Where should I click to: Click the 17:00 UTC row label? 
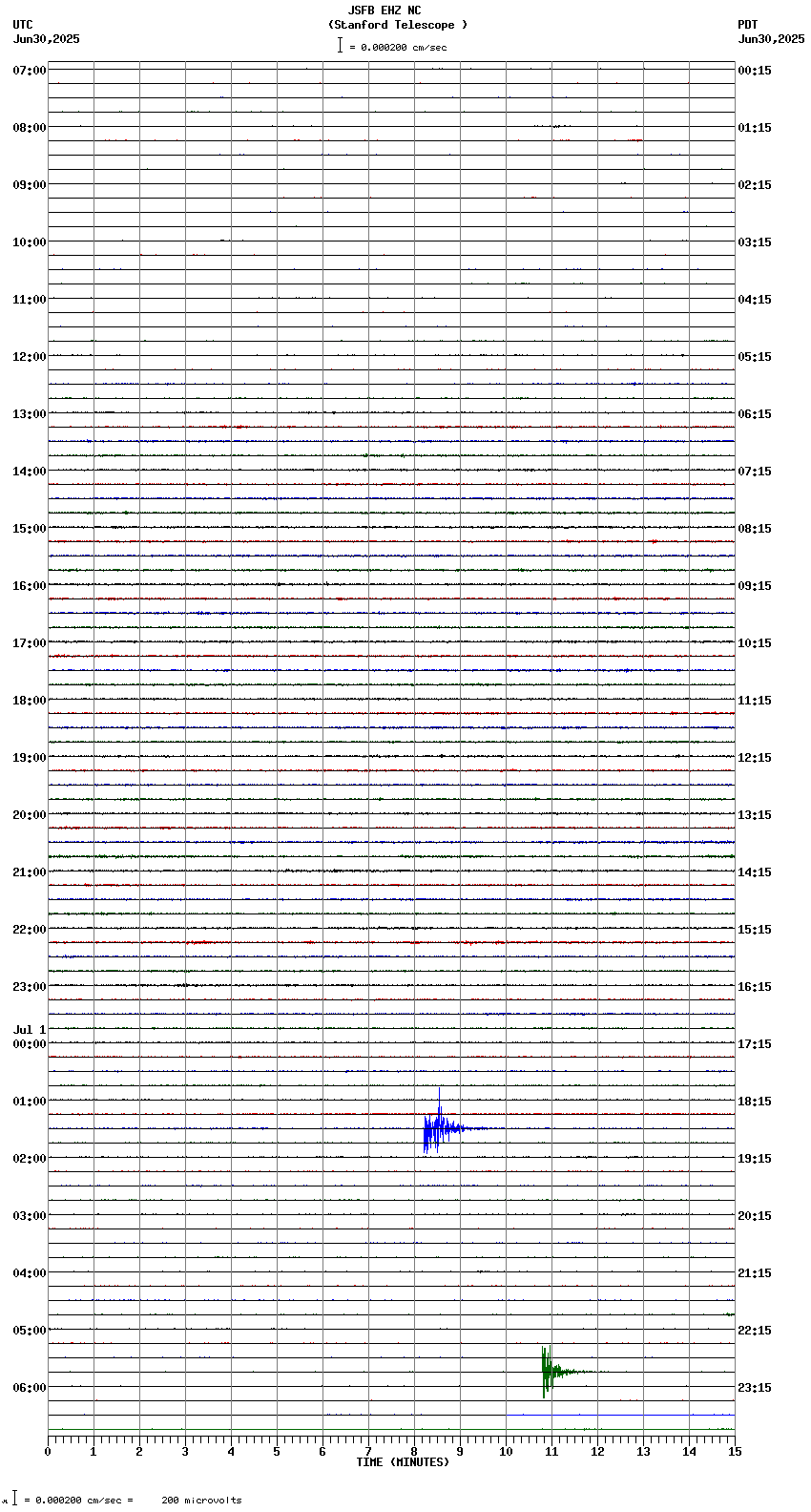tap(30, 643)
